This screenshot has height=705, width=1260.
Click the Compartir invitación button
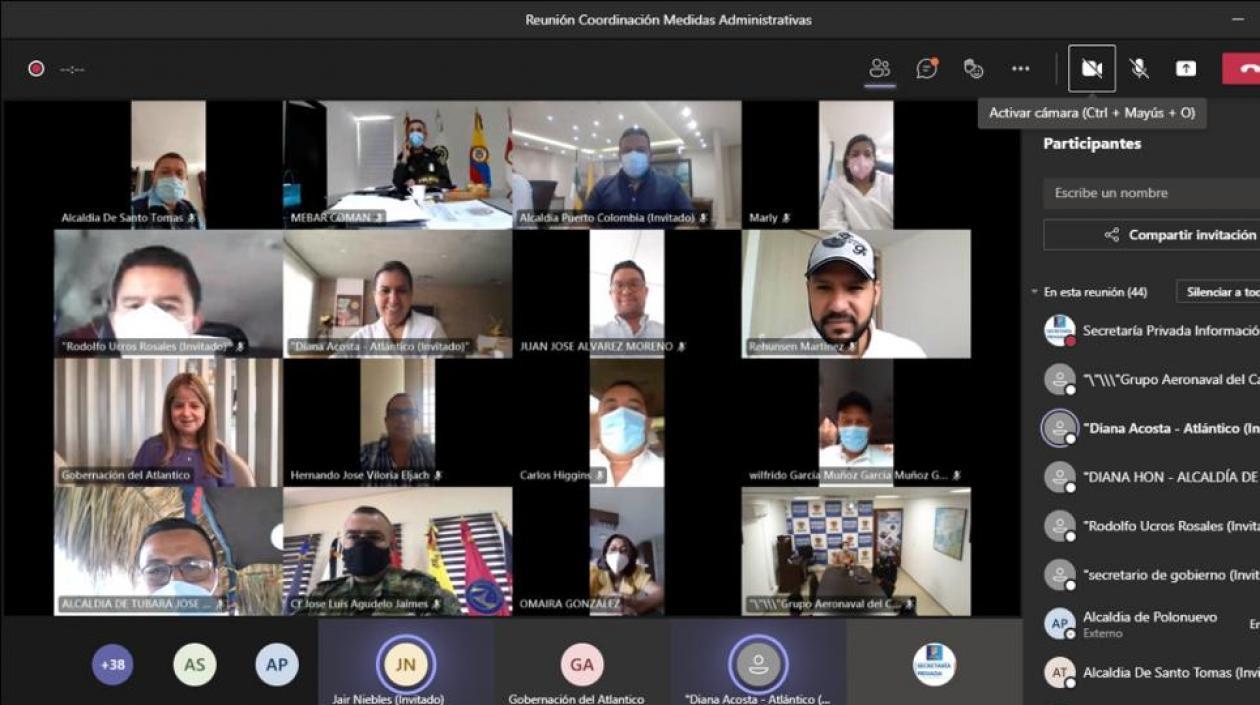point(1180,234)
